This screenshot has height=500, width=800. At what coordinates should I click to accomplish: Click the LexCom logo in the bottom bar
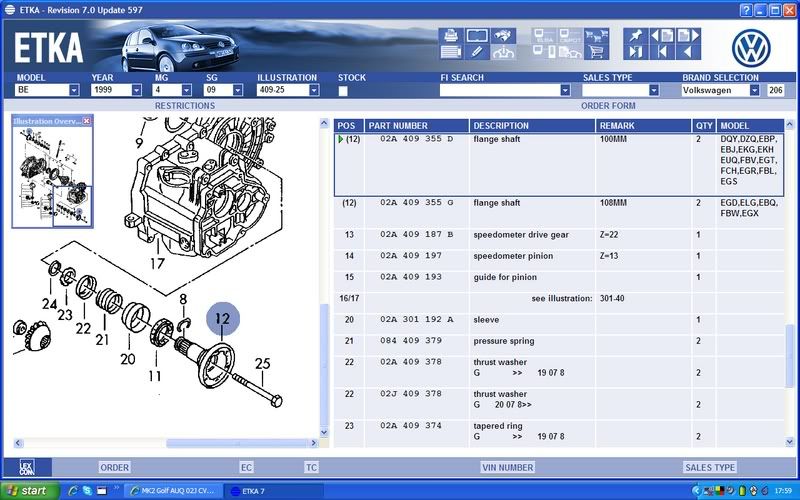[x=28, y=467]
